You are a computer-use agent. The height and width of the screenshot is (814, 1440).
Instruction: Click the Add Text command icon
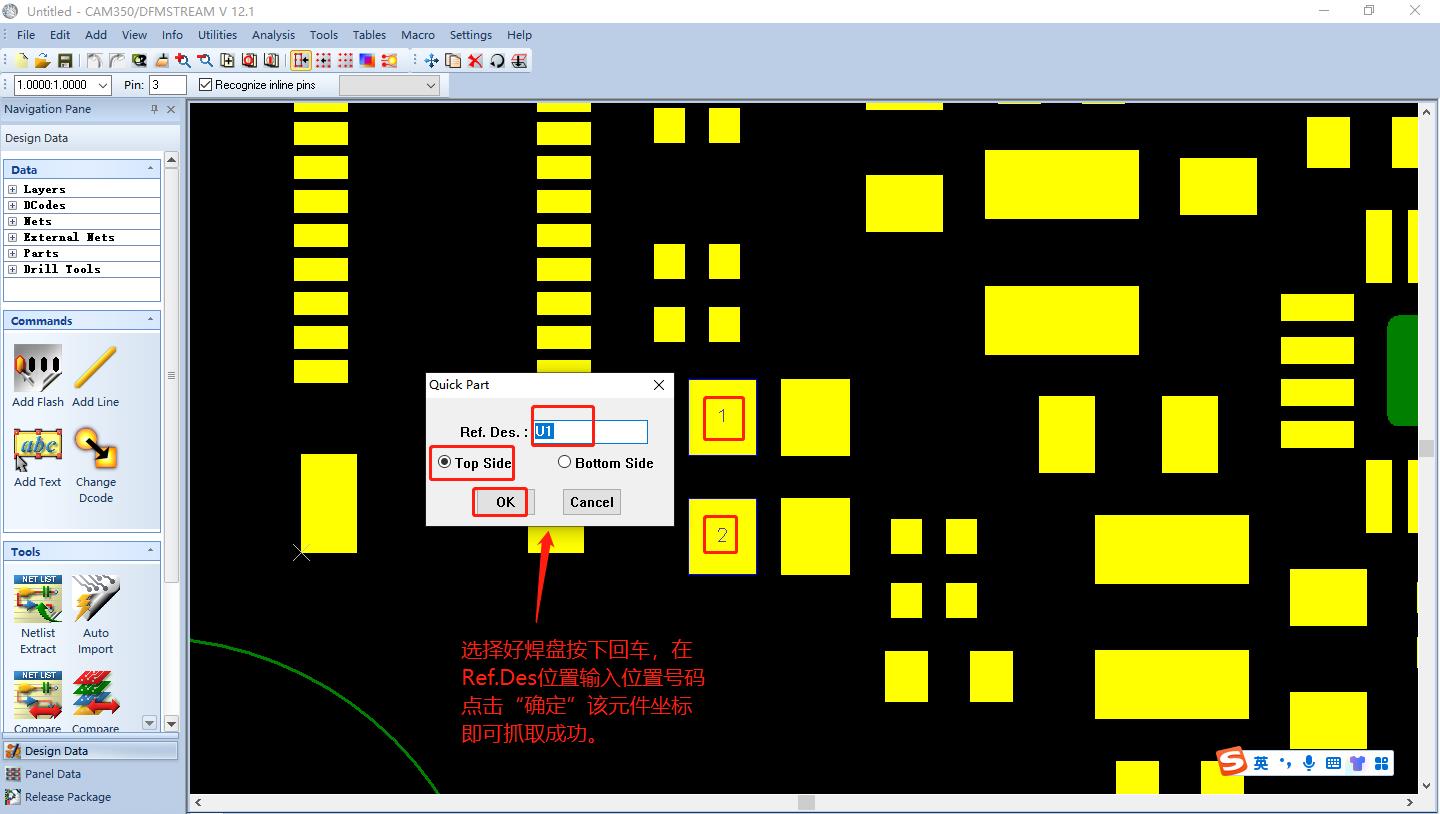pos(38,450)
